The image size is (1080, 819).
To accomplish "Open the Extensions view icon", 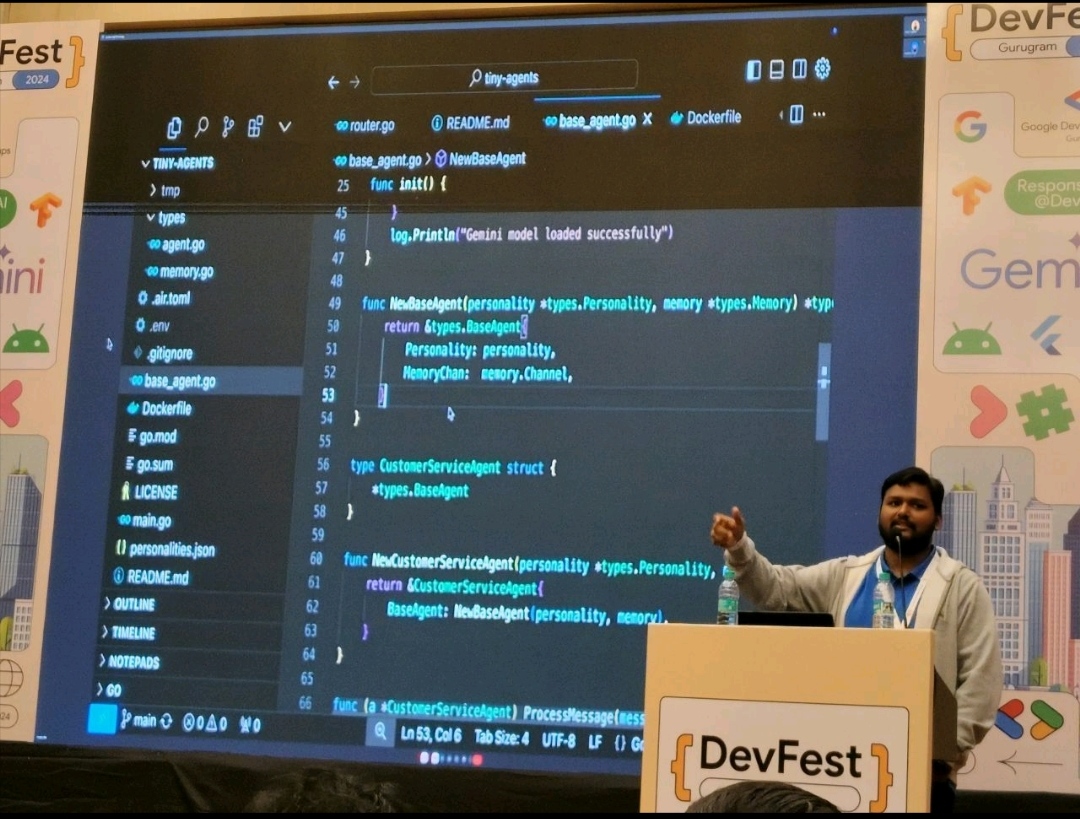I will [256, 126].
